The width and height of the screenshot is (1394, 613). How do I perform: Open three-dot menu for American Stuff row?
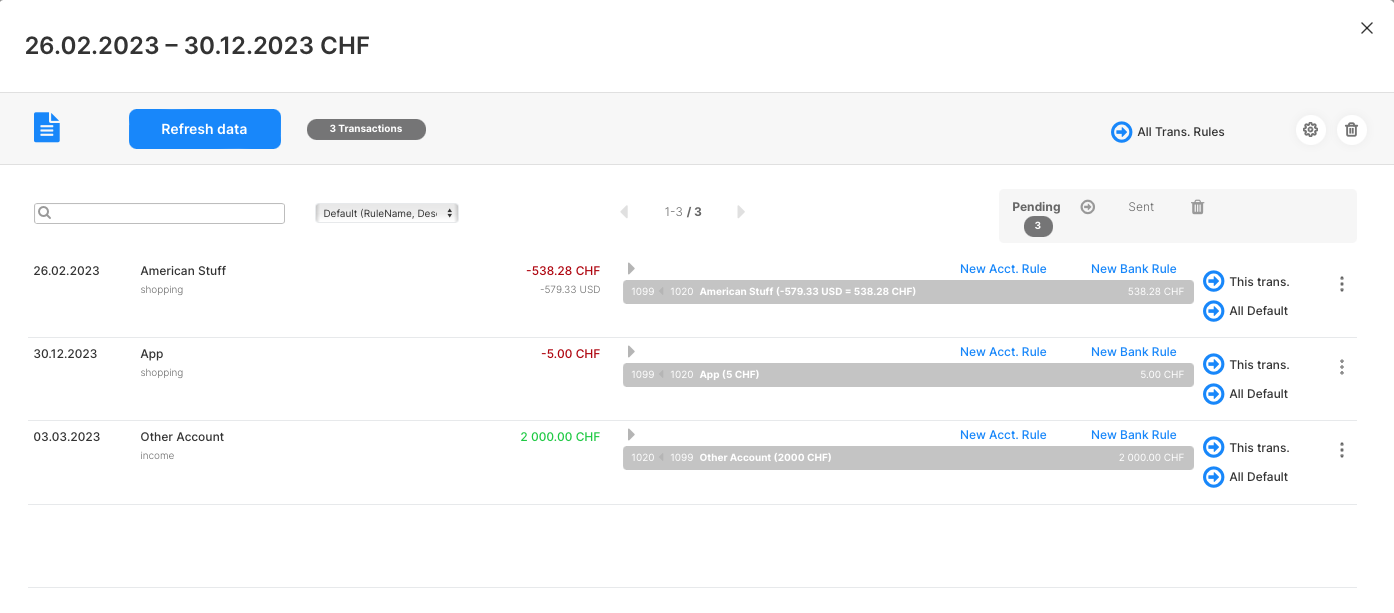click(1342, 284)
